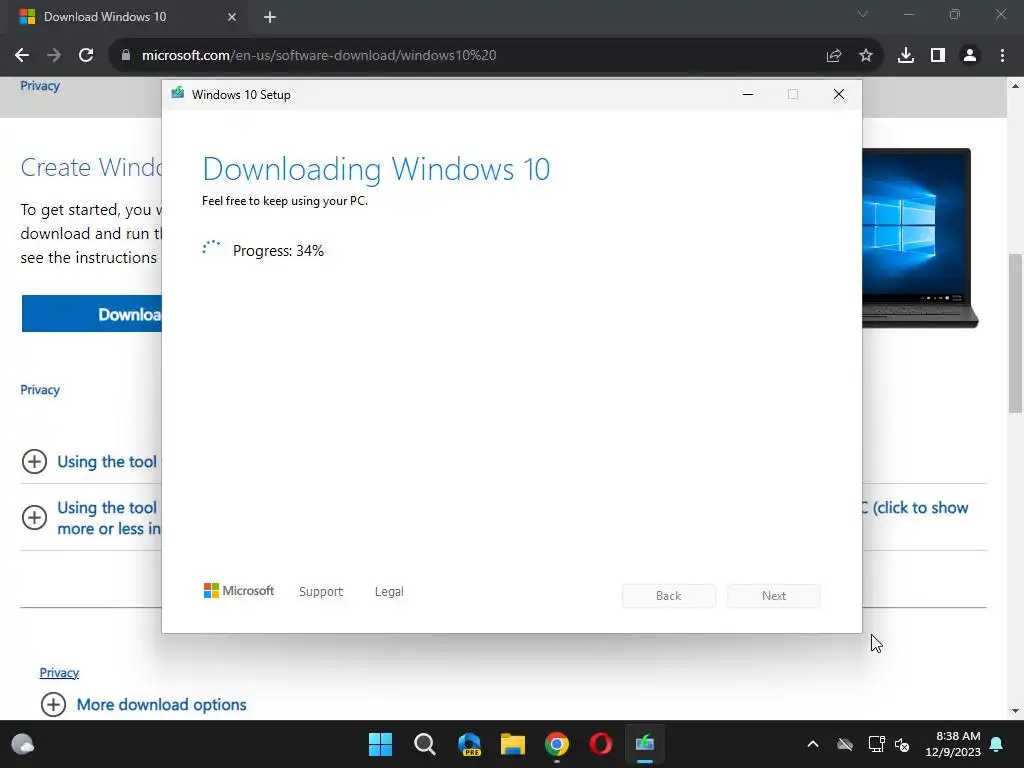The width and height of the screenshot is (1024, 768).
Task: Click muted volume tray icon
Action: coord(902,744)
